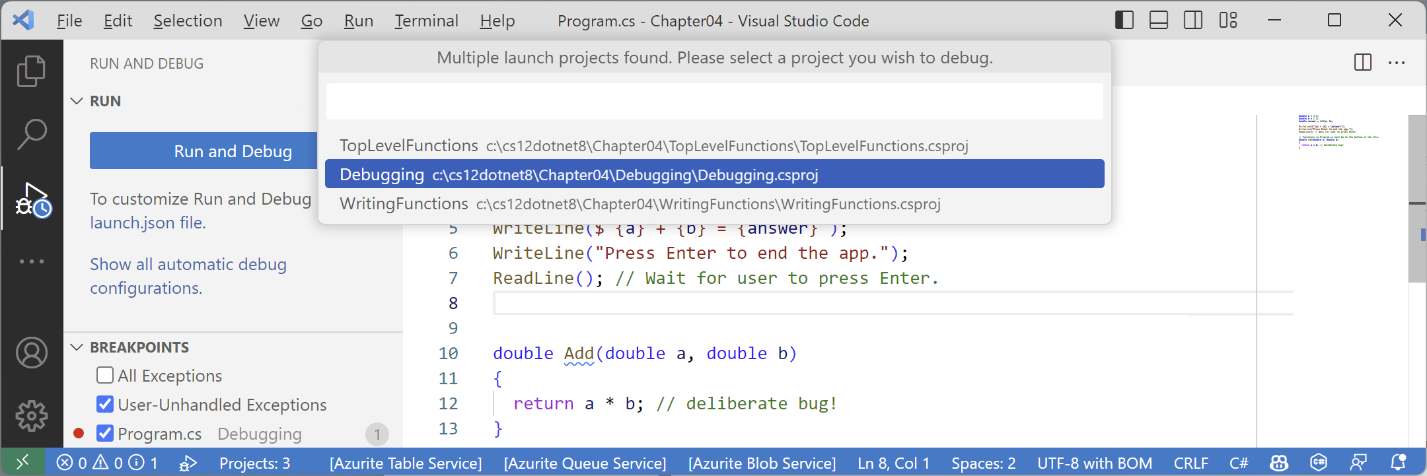Select the TopLevelFunctions project
Viewport: 1427px width, 476px height.
pyautogui.click(x=714, y=145)
